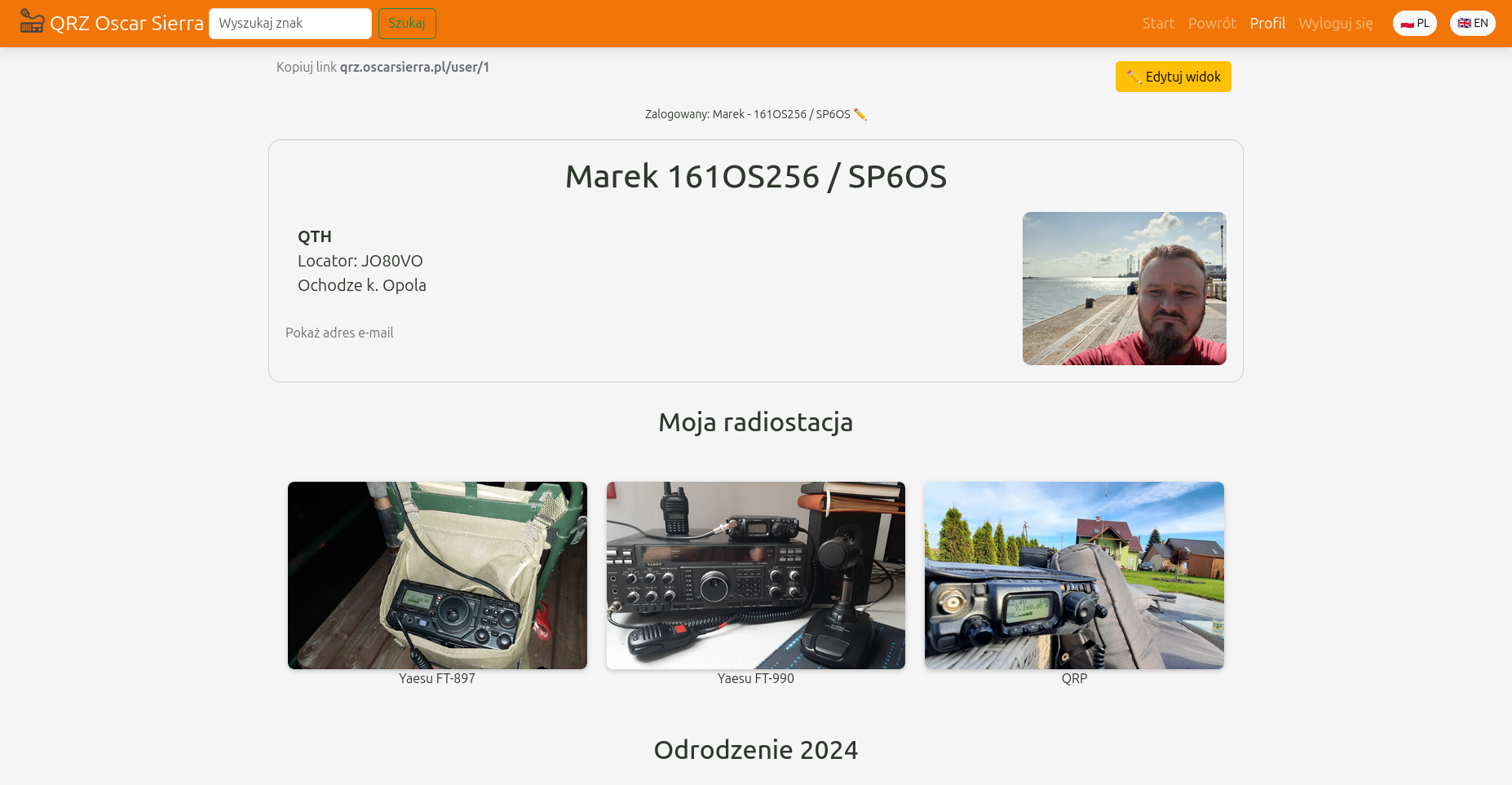The width and height of the screenshot is (1512, 785).
Task: Click the pencil icon beside the logged-in callsign
Action: tap(860, 114)
